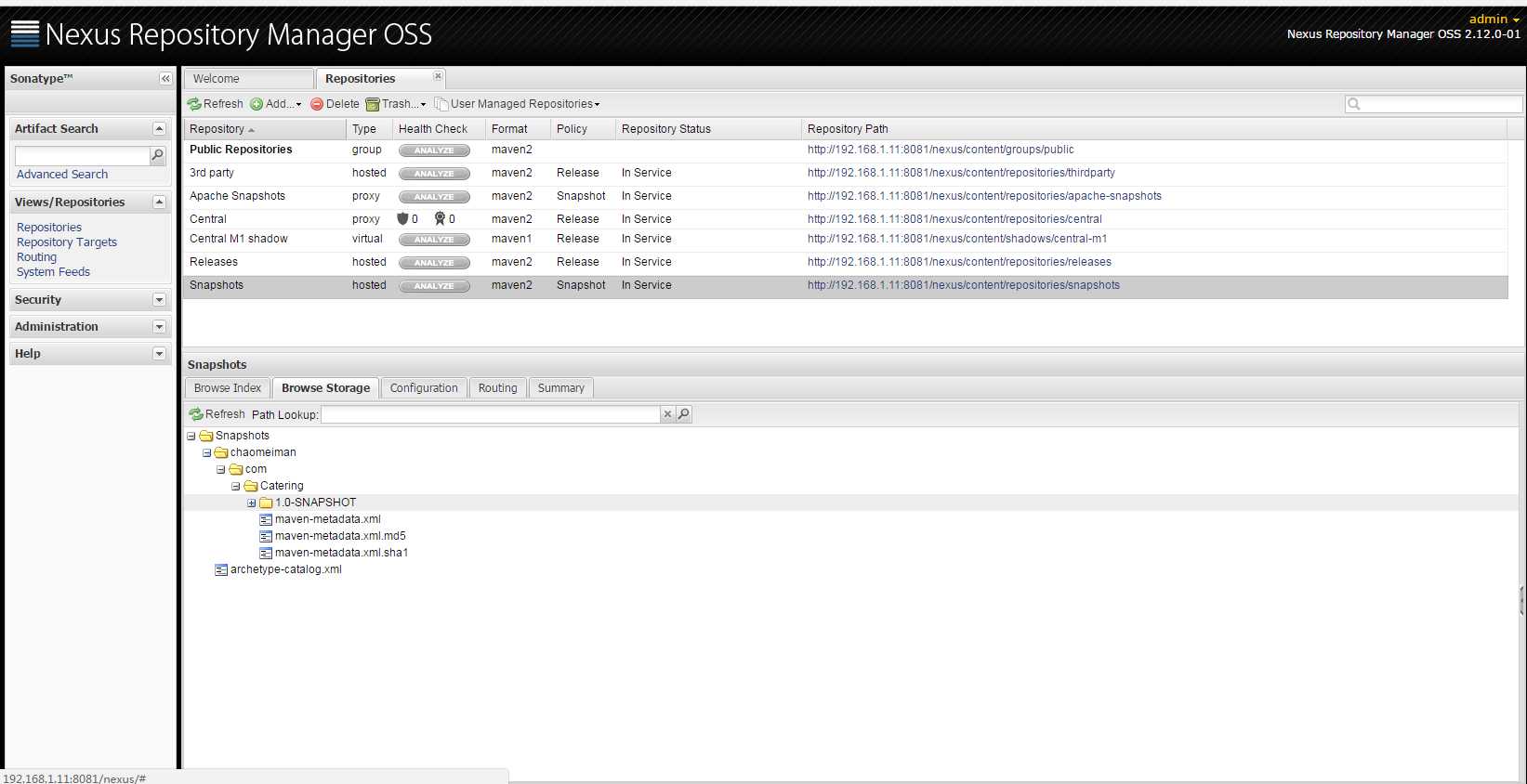Click the Nexus logo menu icon

click(25, 33)
